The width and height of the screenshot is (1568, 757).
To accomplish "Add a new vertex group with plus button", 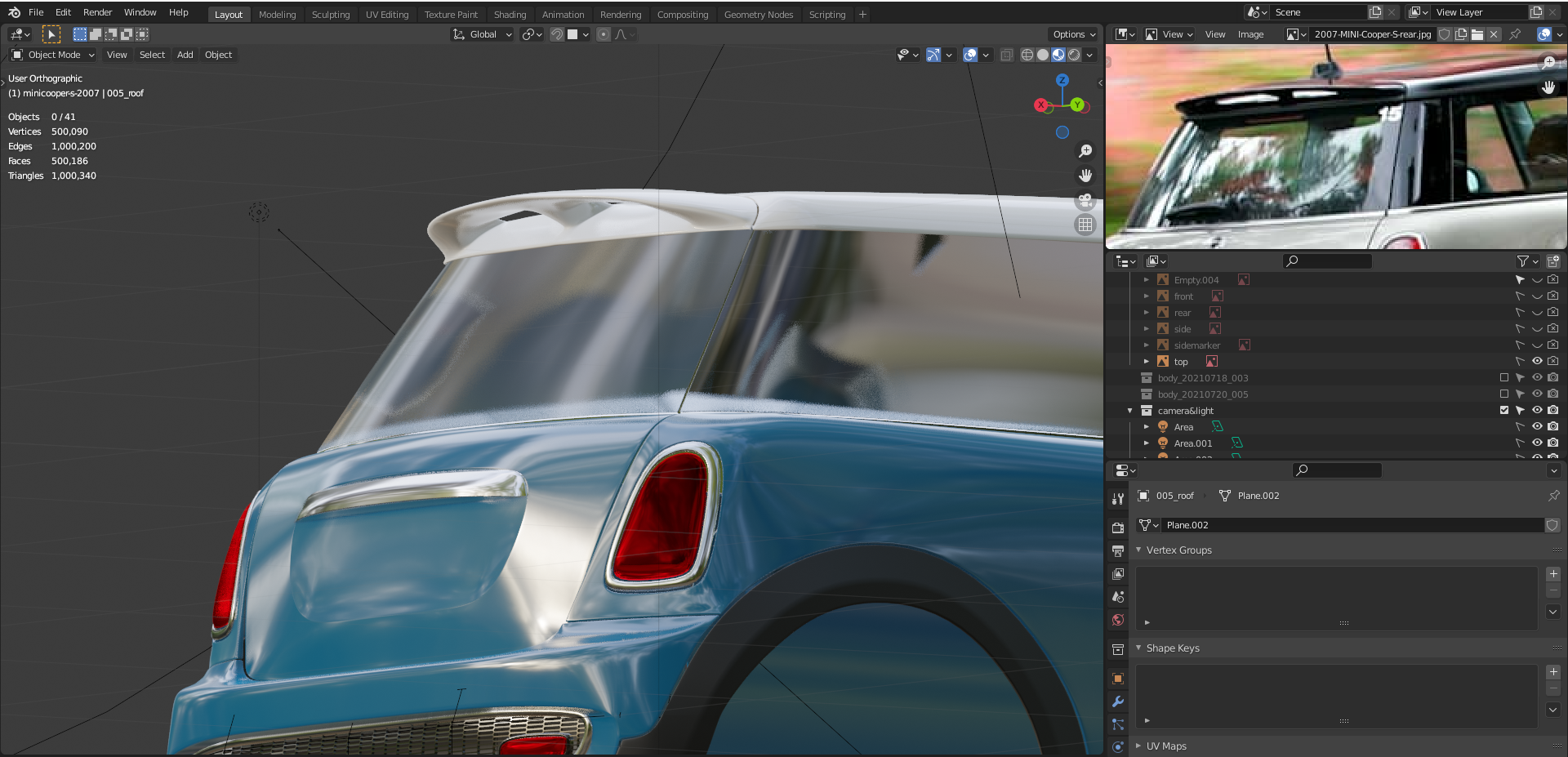I will (x=1552, y=573).
